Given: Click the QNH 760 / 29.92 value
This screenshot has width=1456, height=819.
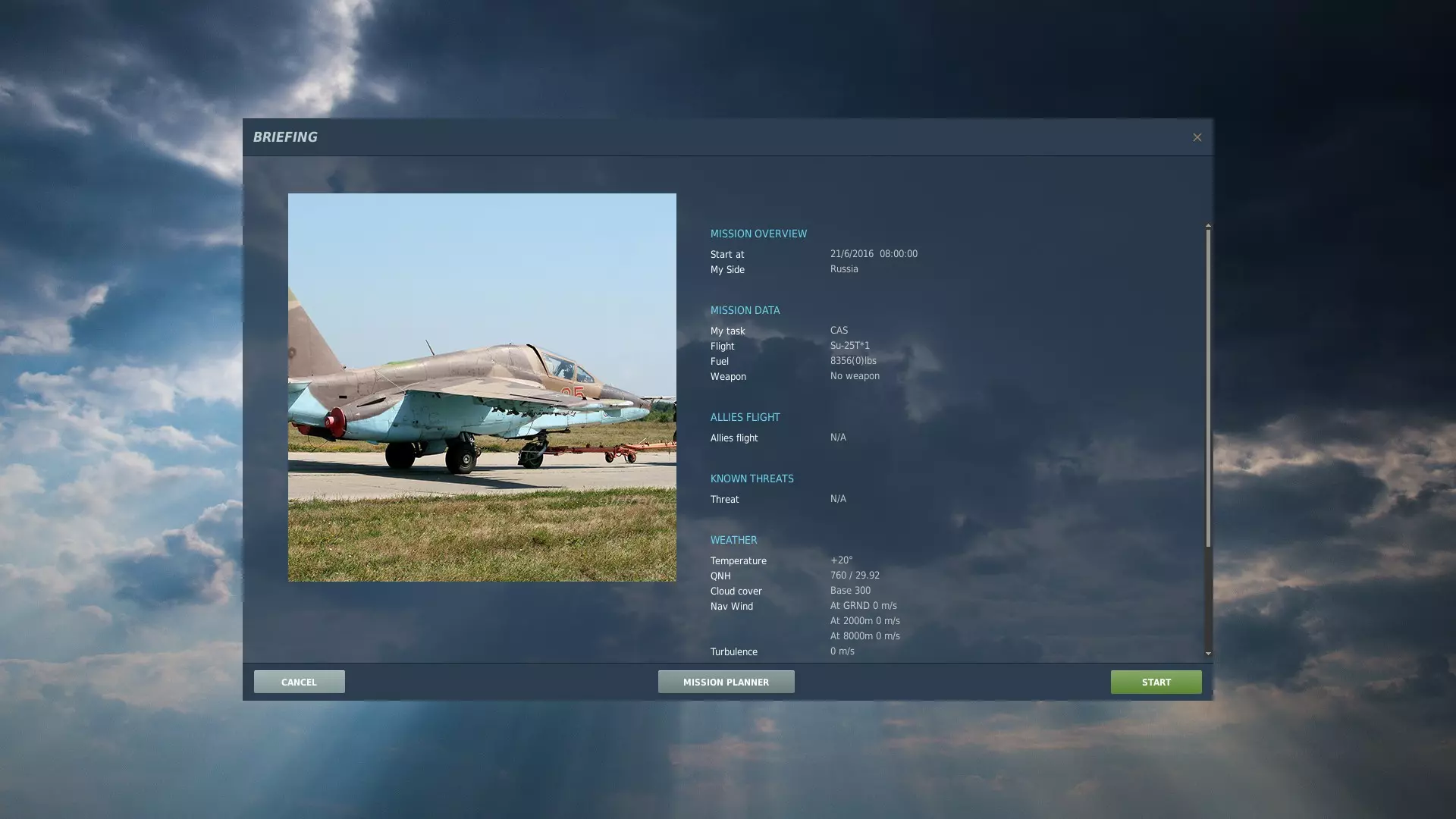Looking at the screenshot, I should 855,576.
